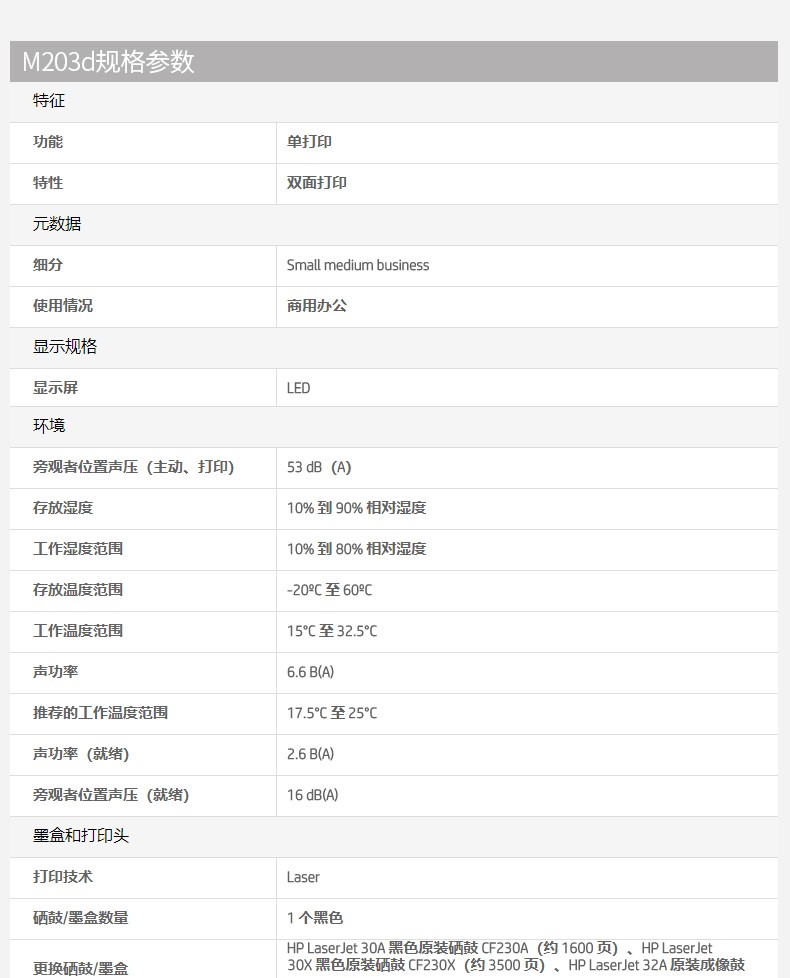The width and height of the screenshot is (790, 978).
Task: Select the 单打印 value cell
Action: (x=309, y=142)
